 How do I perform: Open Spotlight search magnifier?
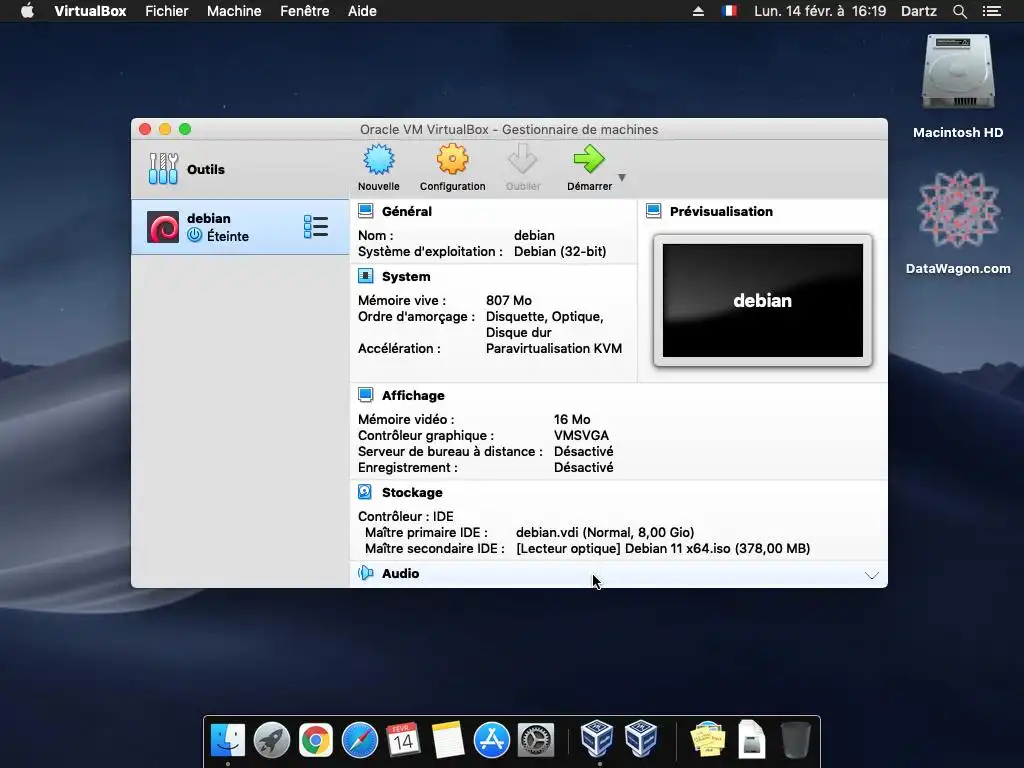[x=959, y=11]
